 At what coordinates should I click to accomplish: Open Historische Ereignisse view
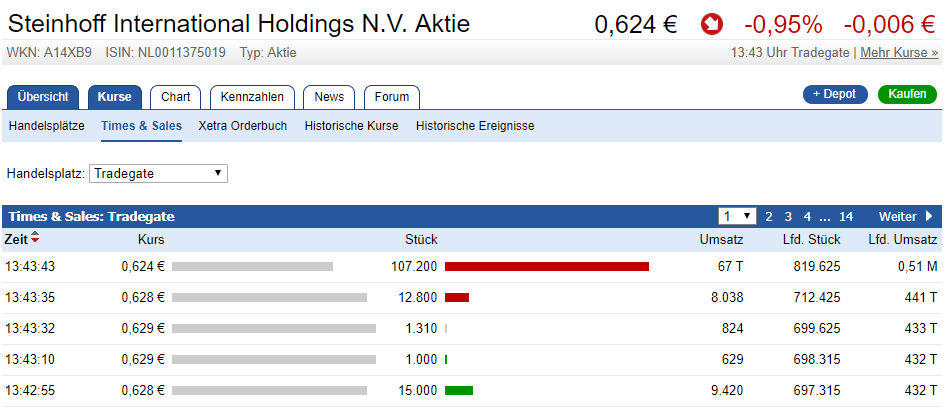click(x=475, y=126)
